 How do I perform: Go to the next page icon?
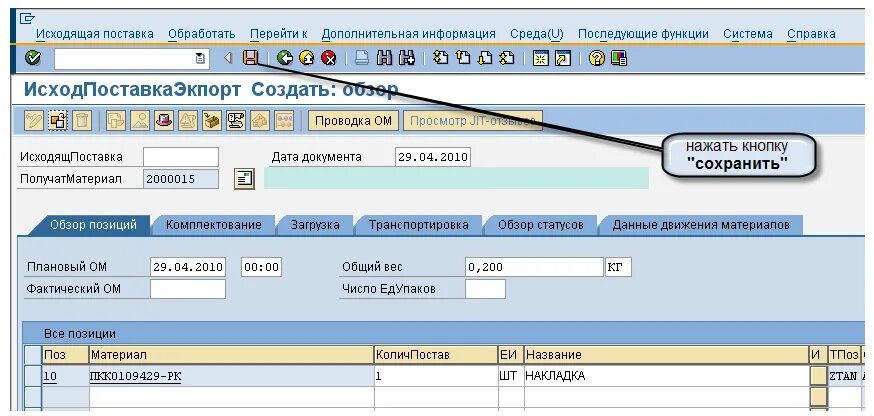coord(485,58)
